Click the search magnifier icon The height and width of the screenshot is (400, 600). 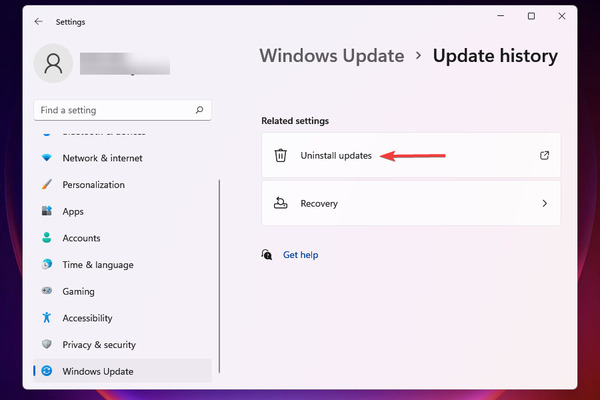click(x=199, y=110)
